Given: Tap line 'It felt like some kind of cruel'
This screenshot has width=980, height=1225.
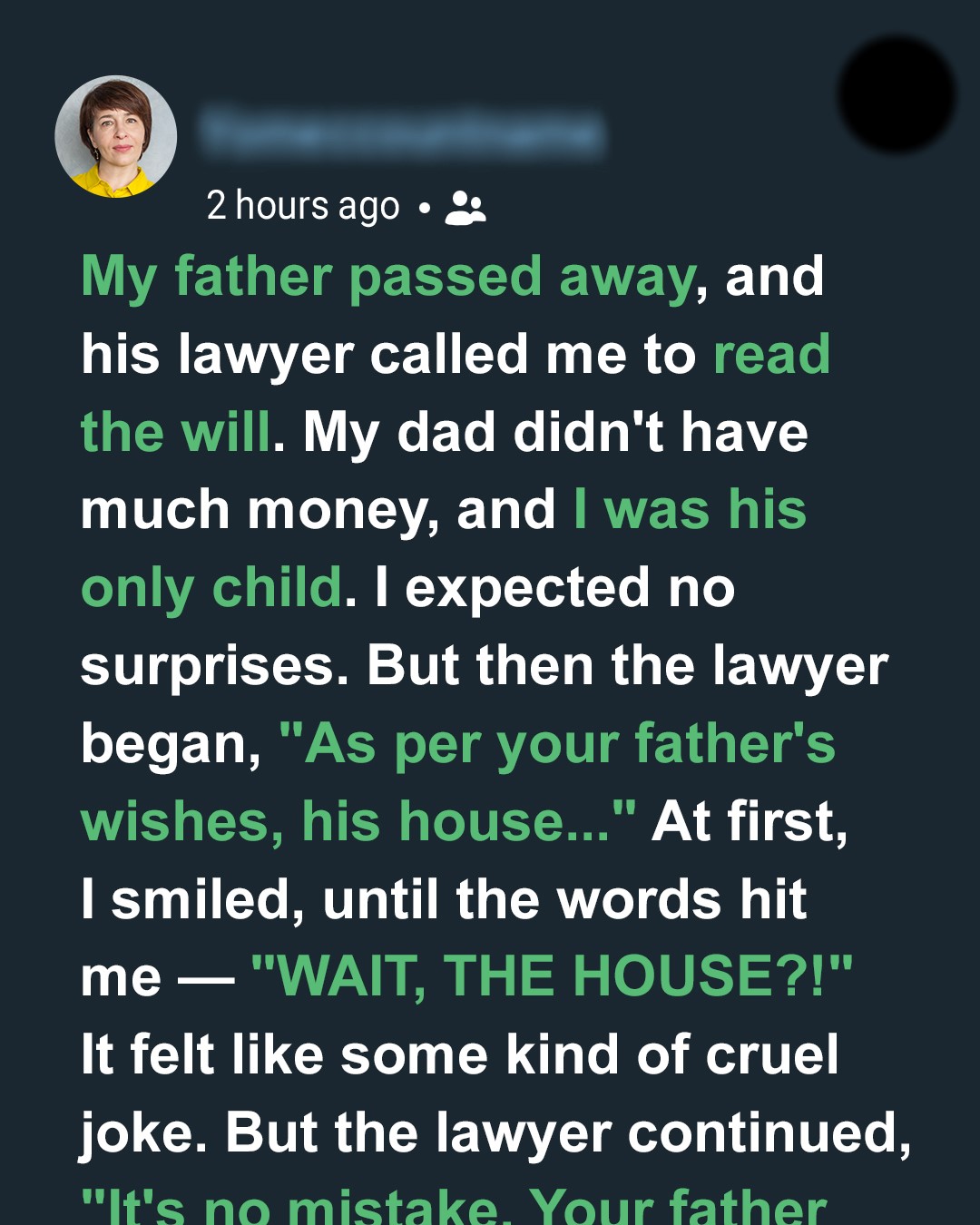Looking at the screenshot, I should pos(459,1055).
